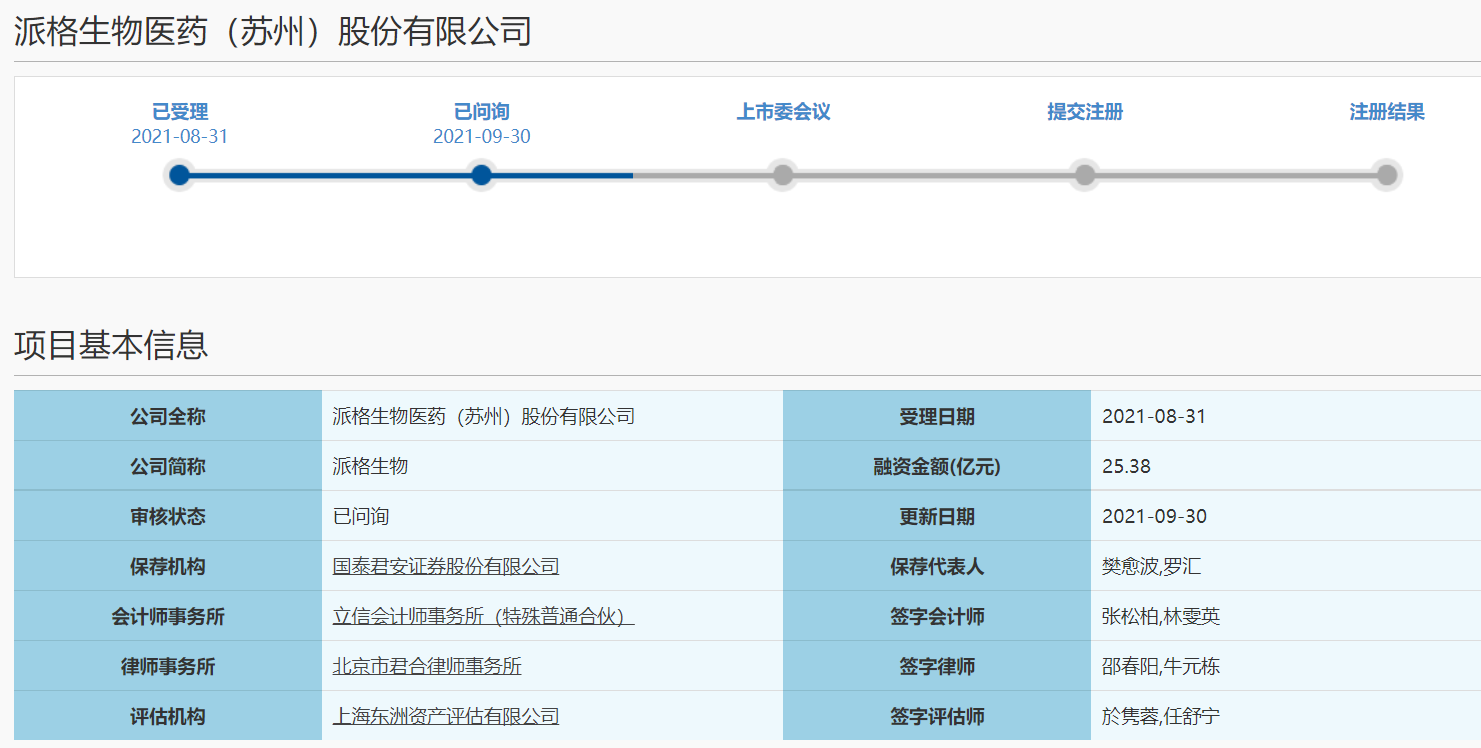Click the 提交注册 timeline node dot
The width and height of the screenshot is (1481, 748).
(x=1085, y=175)
